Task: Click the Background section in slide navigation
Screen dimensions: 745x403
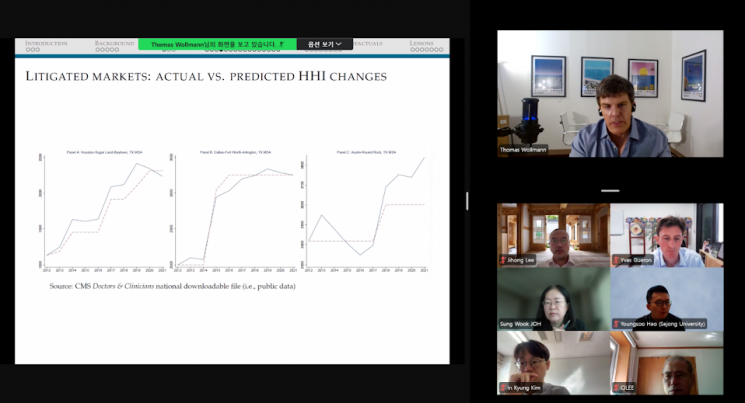Action: (x=115, y=43)
